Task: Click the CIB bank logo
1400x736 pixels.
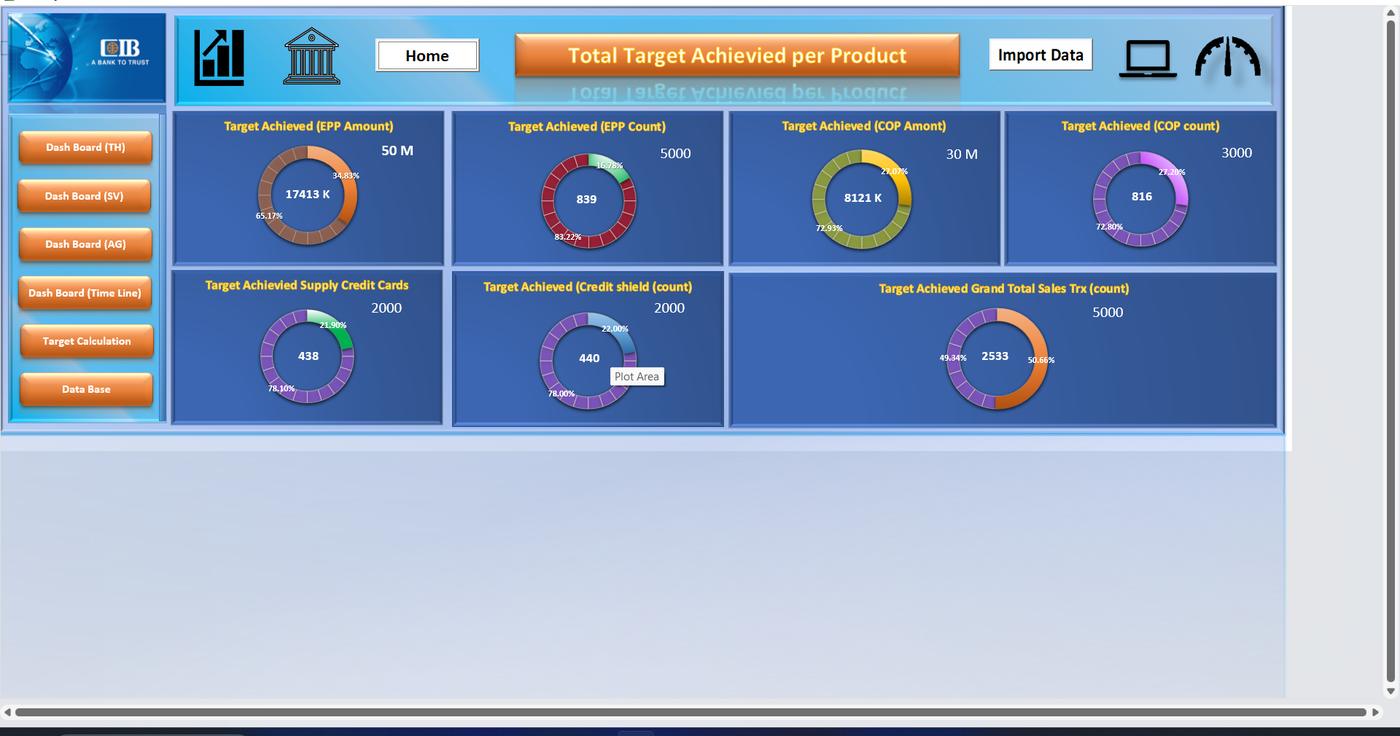Action: click(x=87, y=58)
